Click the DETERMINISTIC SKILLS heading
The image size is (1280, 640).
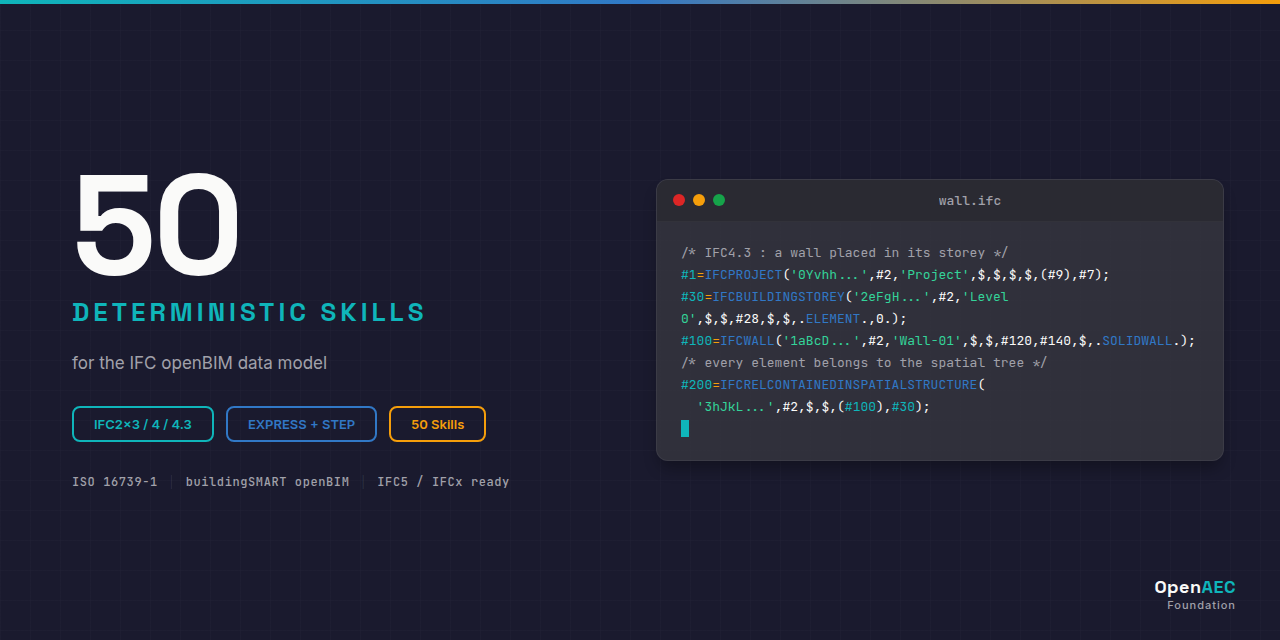tap(249, 312)
